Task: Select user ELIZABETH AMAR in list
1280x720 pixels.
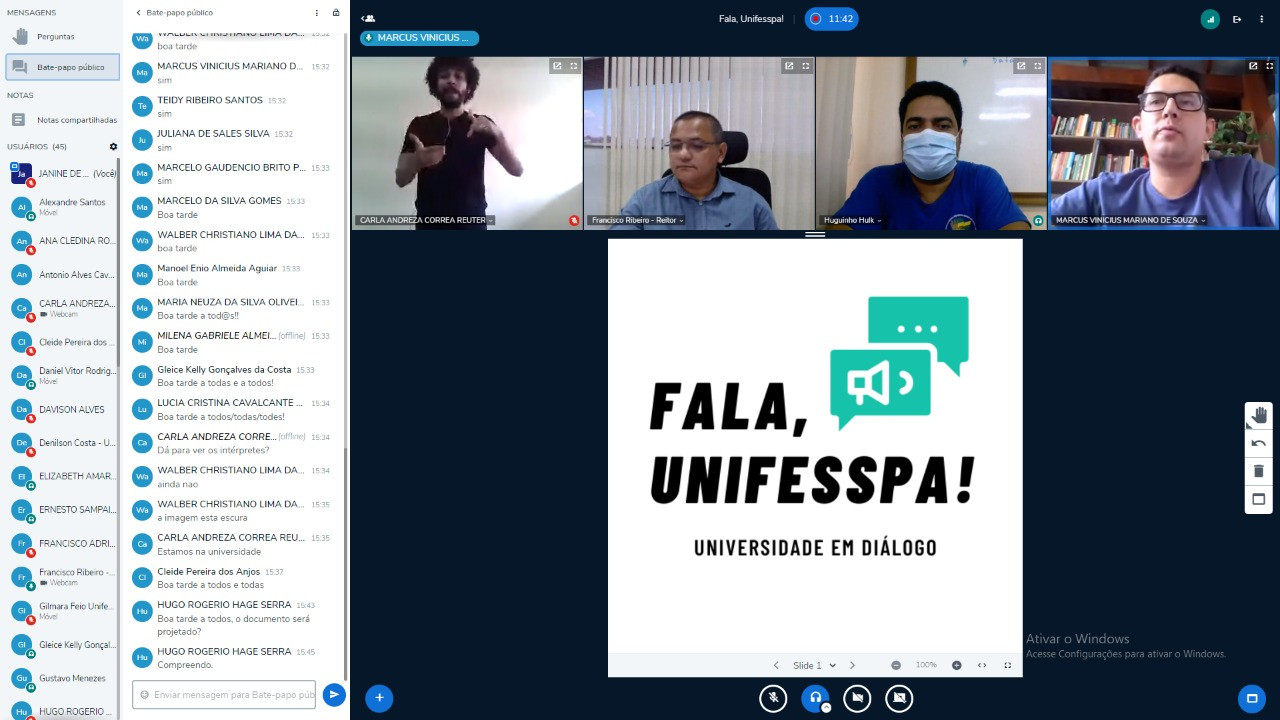Action: click(62, 476)
